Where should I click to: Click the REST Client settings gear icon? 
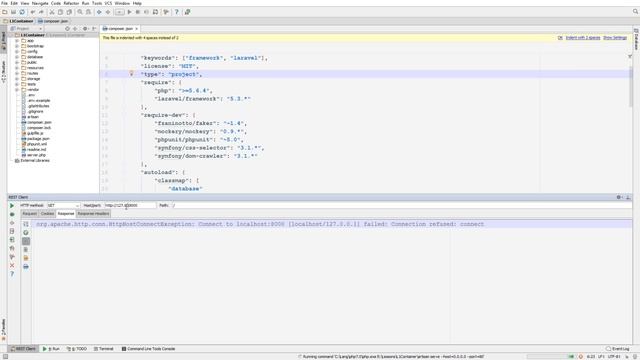[619, 197]
